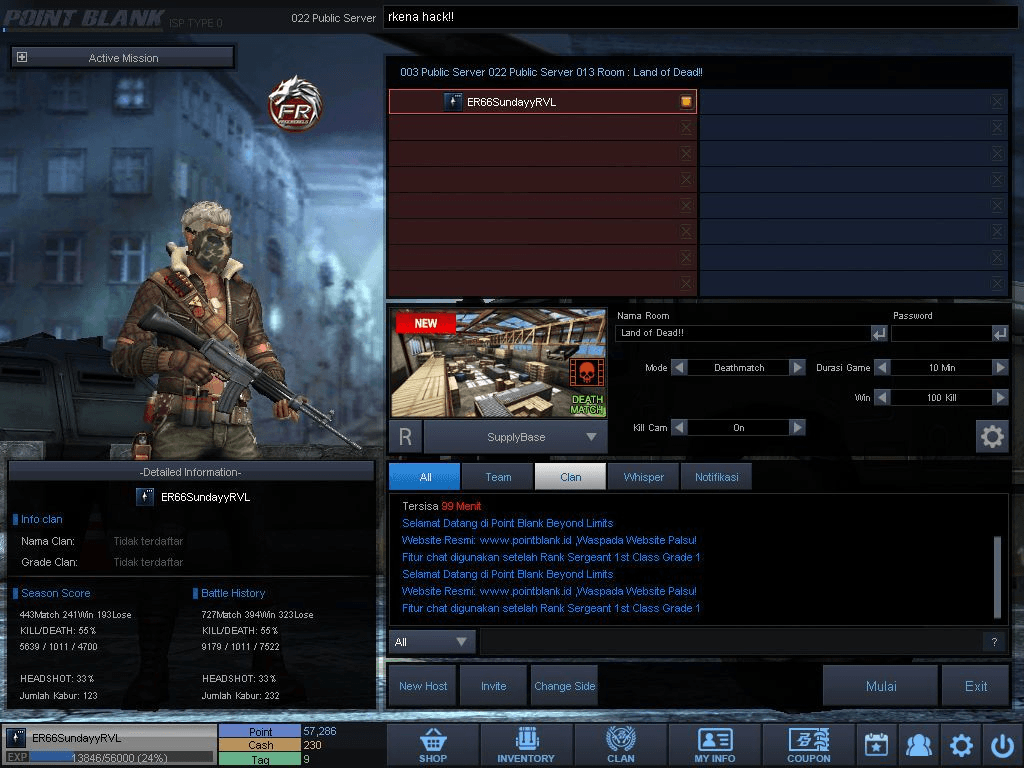Switch to the Whisper chat tab

coord(643,477)
